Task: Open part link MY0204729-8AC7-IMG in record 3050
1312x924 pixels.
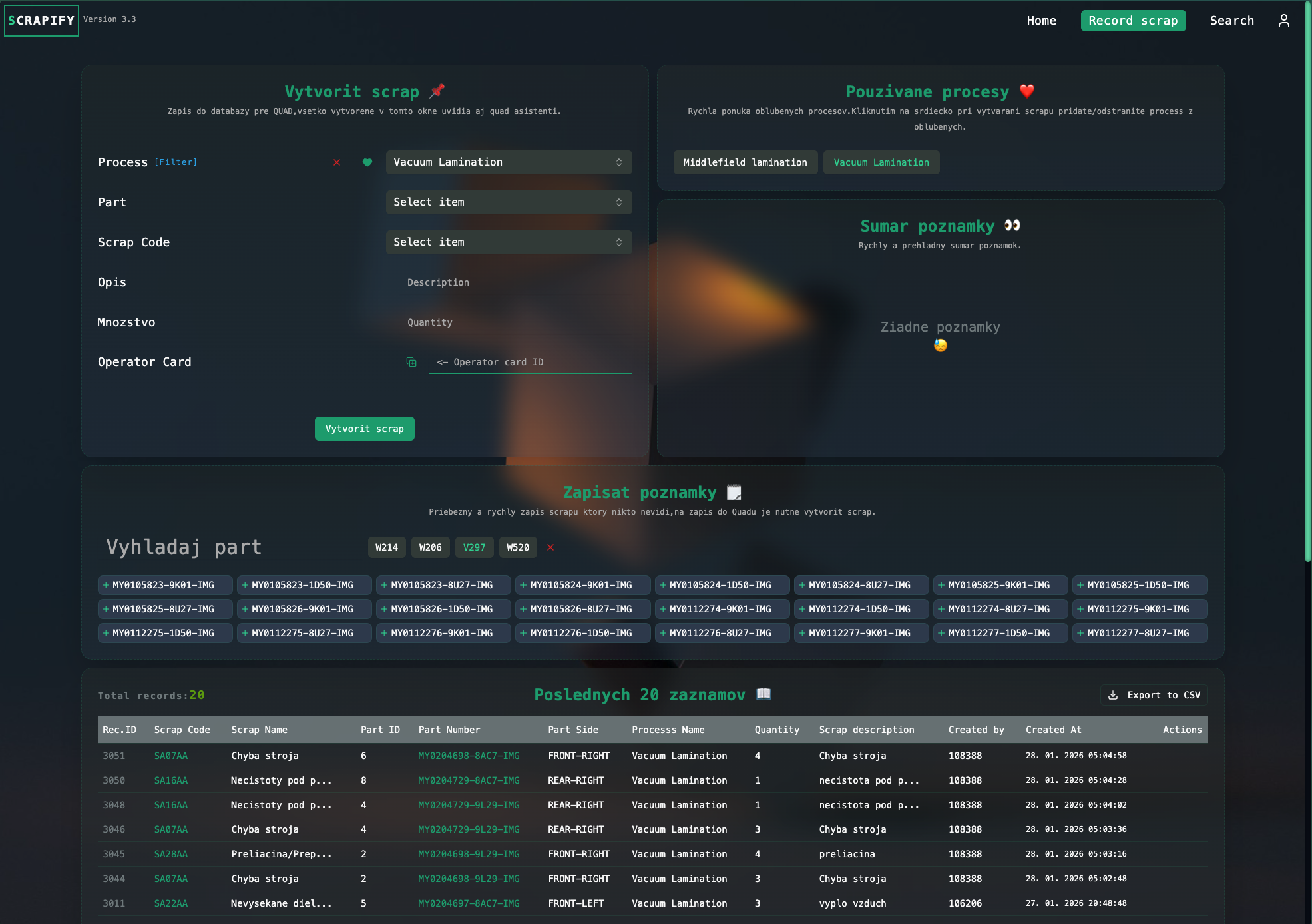Action: pos(469,780)
